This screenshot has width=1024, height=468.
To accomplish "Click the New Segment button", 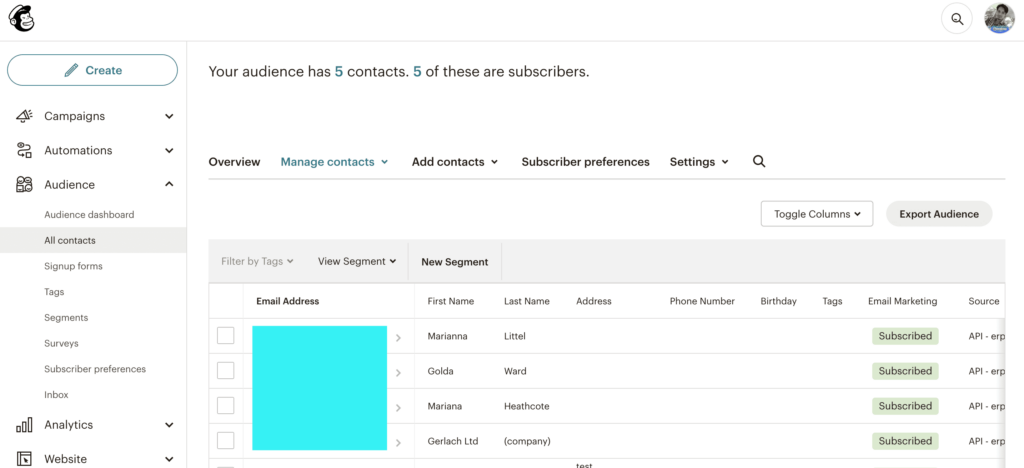I will pyautogui.click(x=455, y=262).
